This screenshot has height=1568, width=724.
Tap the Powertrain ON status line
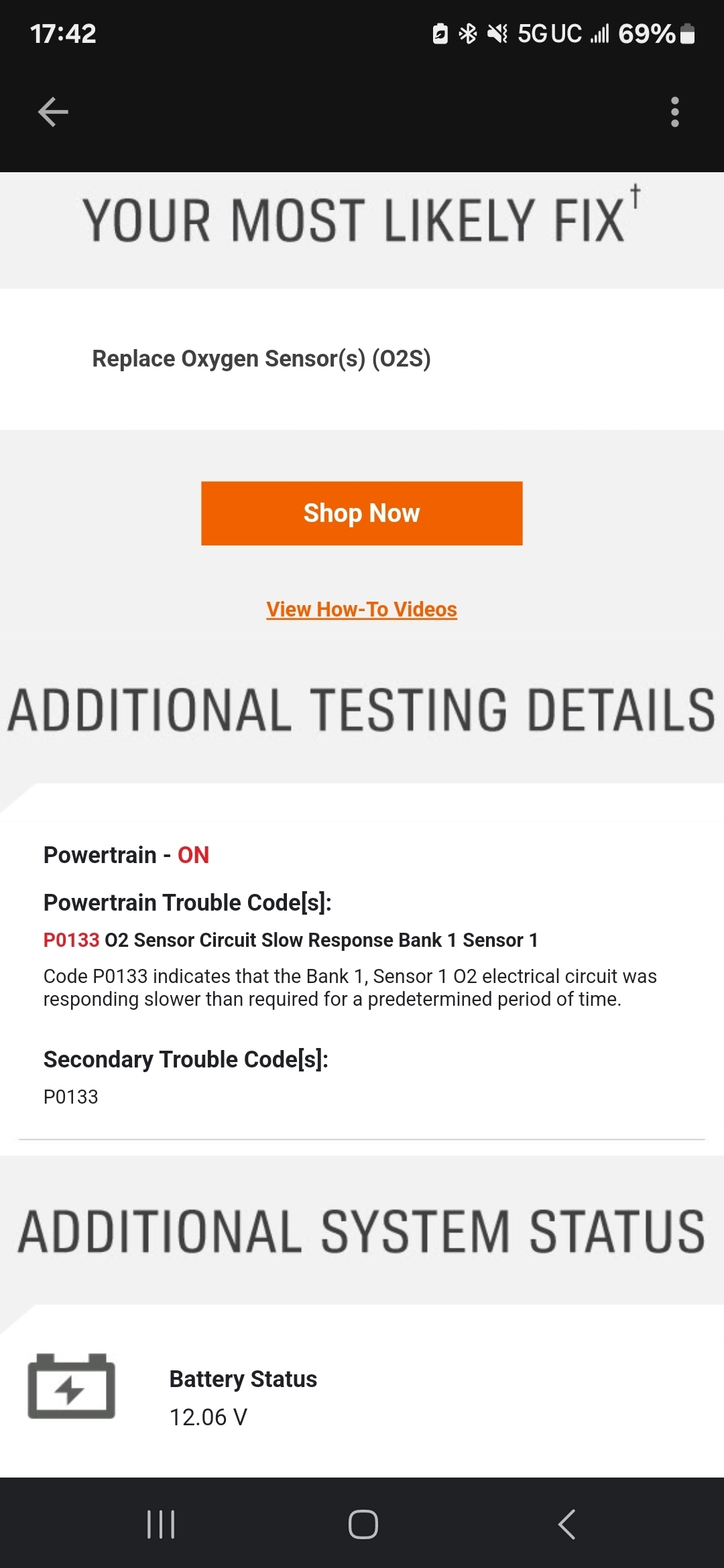[126, 855]
